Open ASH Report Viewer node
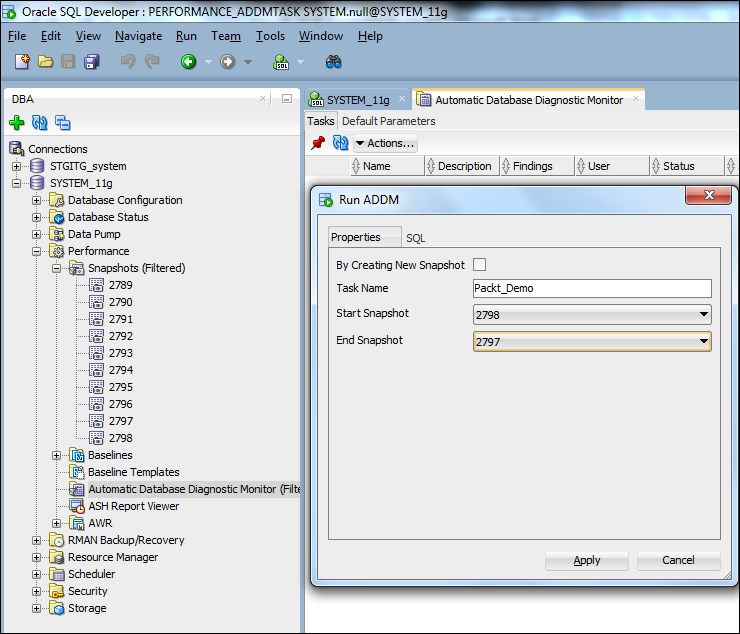The height and width of the screenshot is (634, 740). [134, 506]
